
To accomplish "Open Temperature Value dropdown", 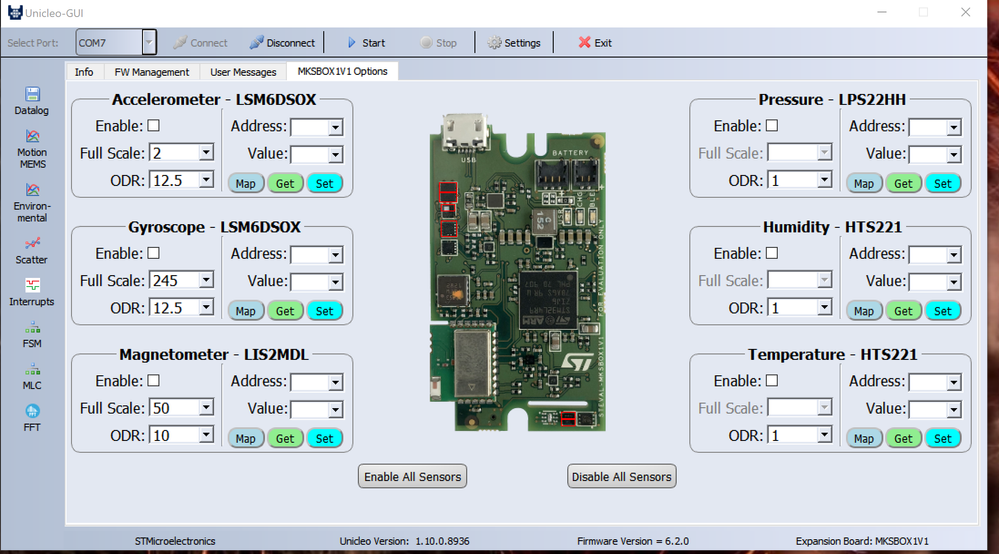I will point(954,409).
